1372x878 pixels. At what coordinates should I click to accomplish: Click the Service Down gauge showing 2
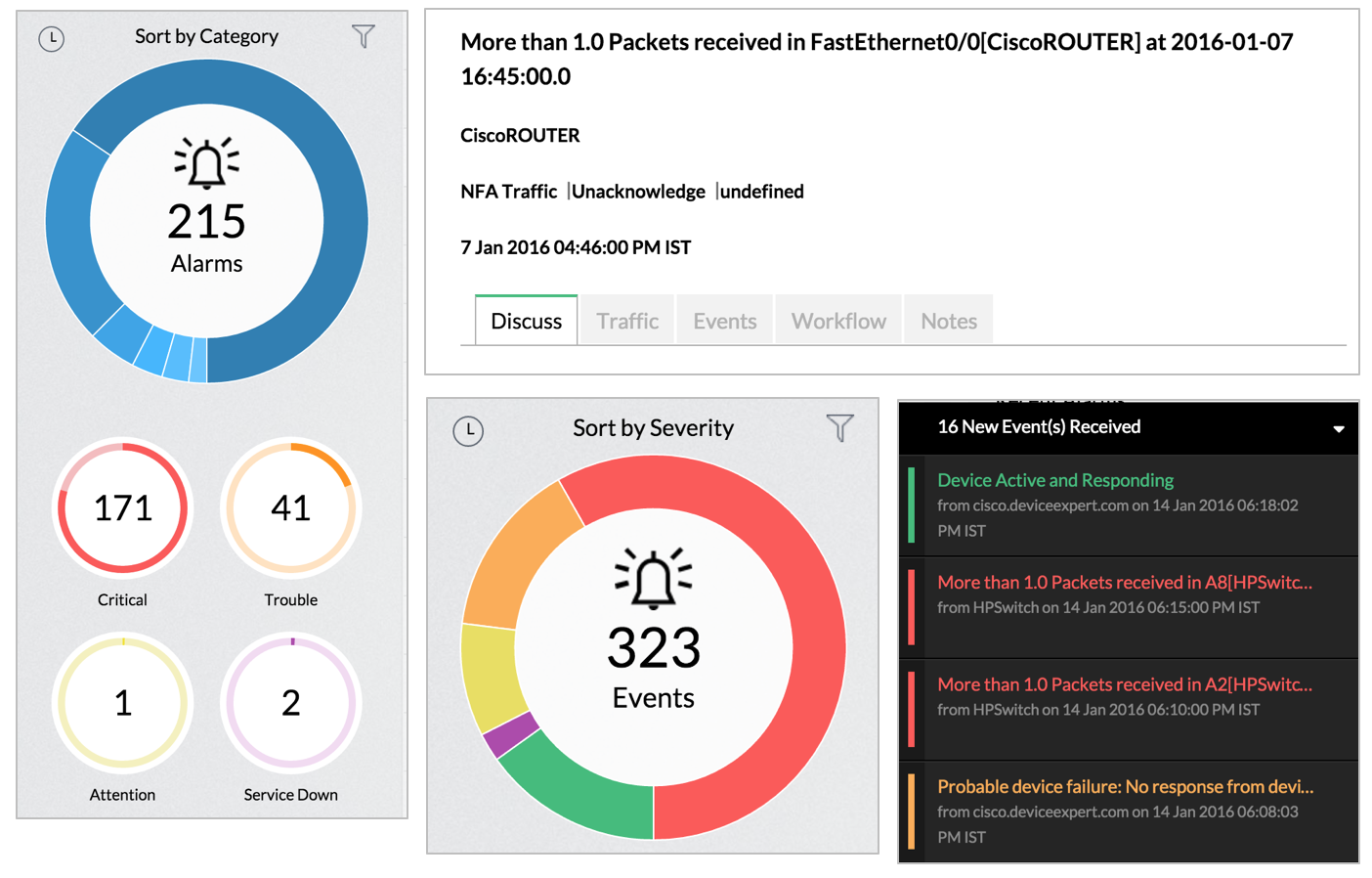290,703
